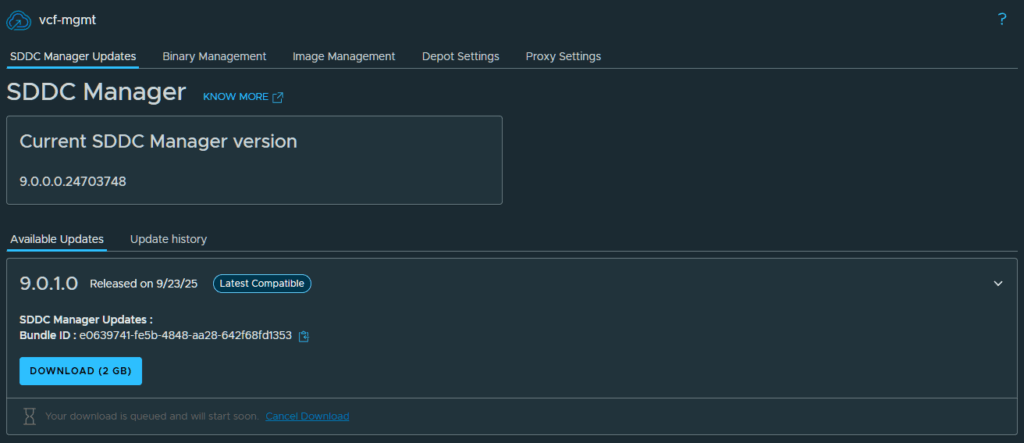The width and height of the screenshot is (1024, 443).
Task: Click the DOWNLOAD (2 GB) button
Action: [x=81, y=371]
